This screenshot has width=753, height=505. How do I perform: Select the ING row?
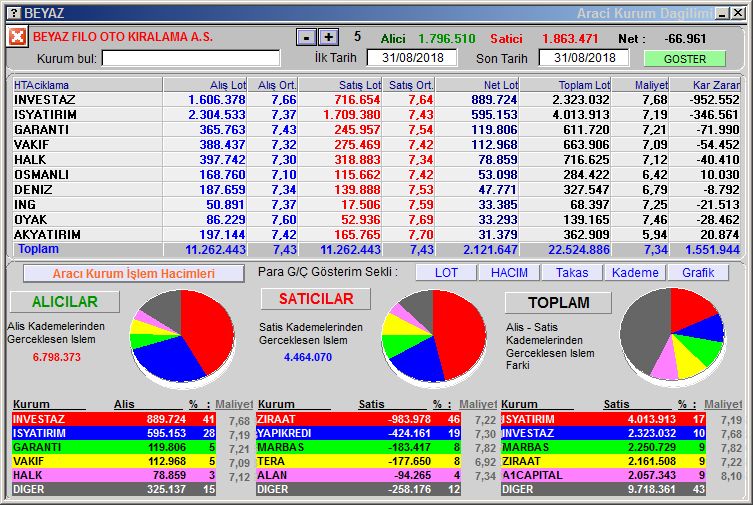[x=376, y=204]
